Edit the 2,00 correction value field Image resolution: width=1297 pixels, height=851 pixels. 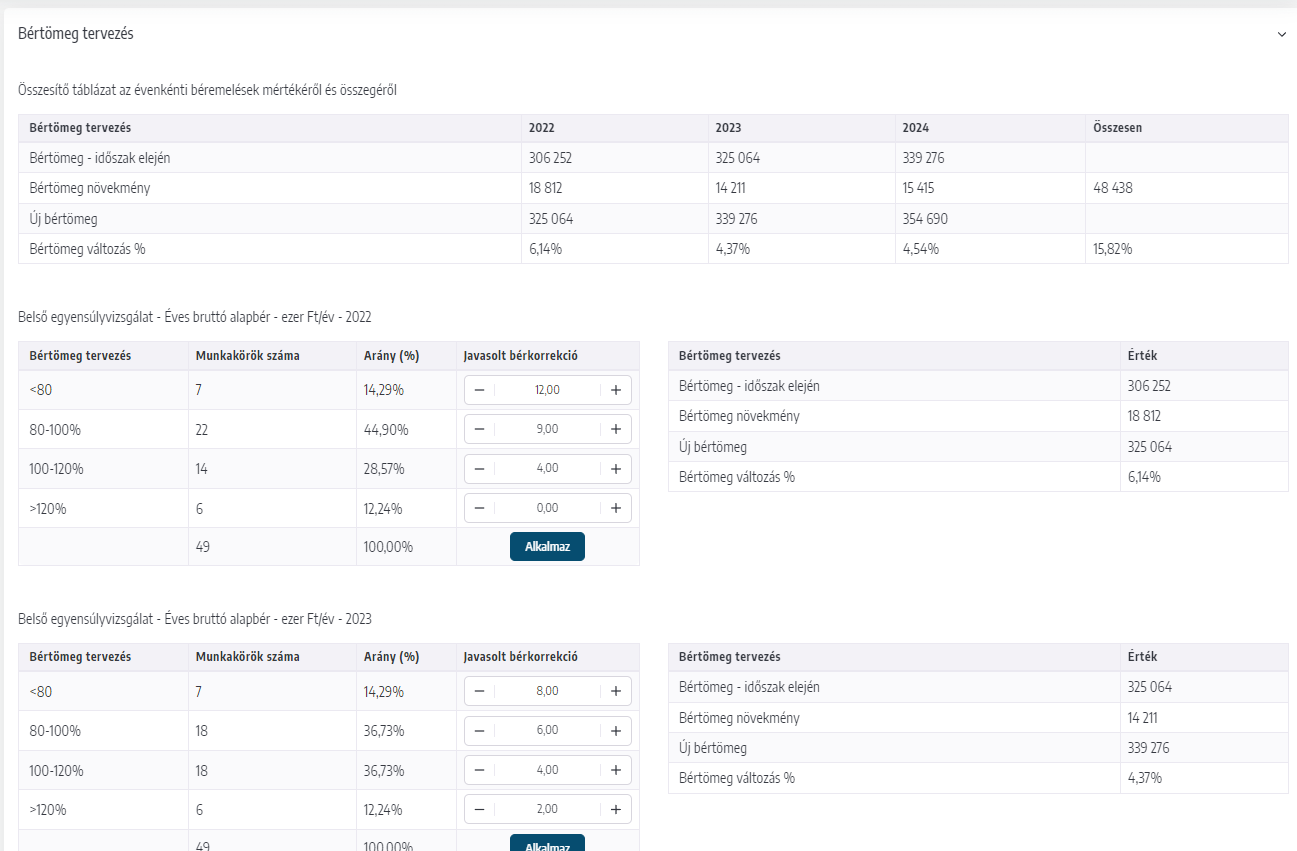[x=547, y=809]
